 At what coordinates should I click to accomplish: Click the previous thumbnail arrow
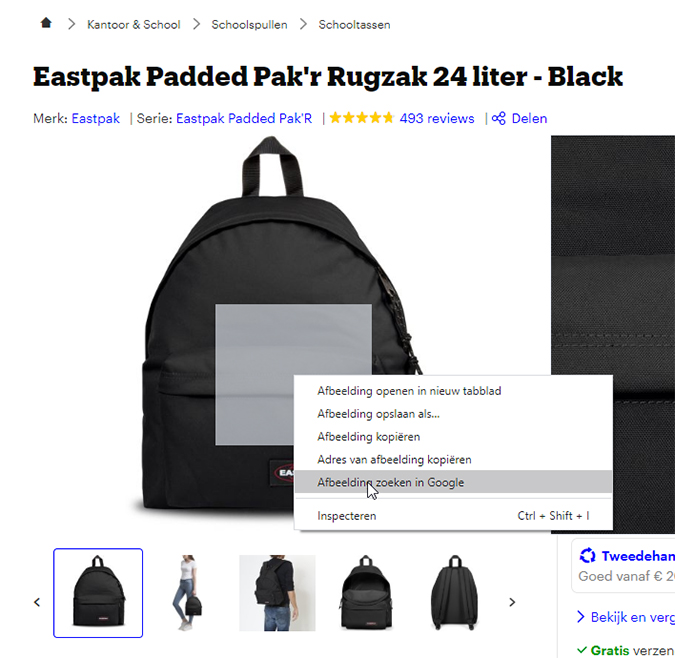(x=37, y=602)
